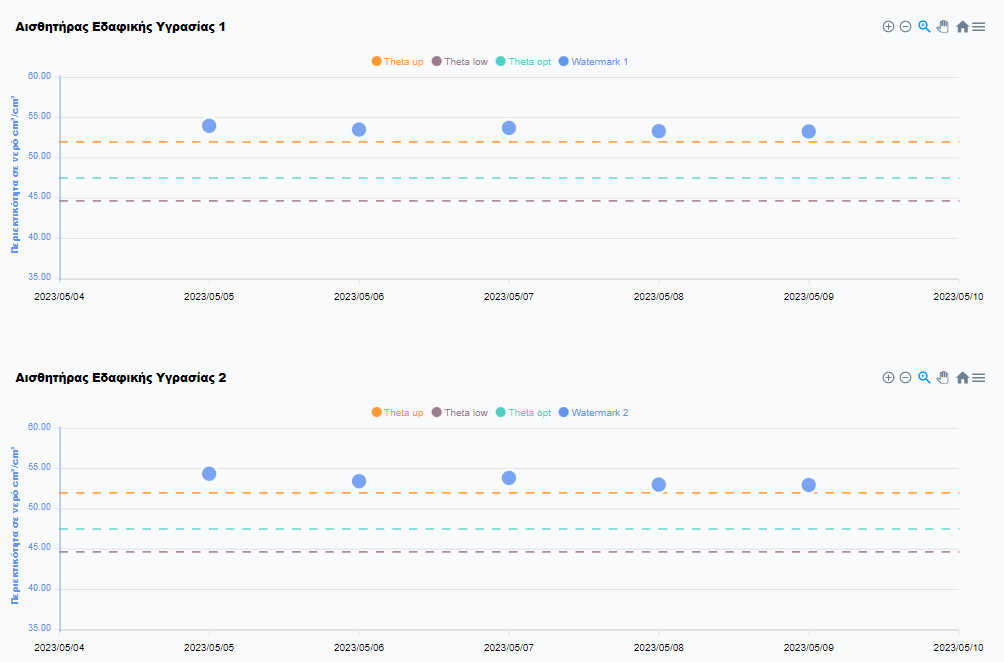The image size is (1004, 662).
Task: Open the hamburger export menu on chart 1
Action: click(x=979, y=27)
